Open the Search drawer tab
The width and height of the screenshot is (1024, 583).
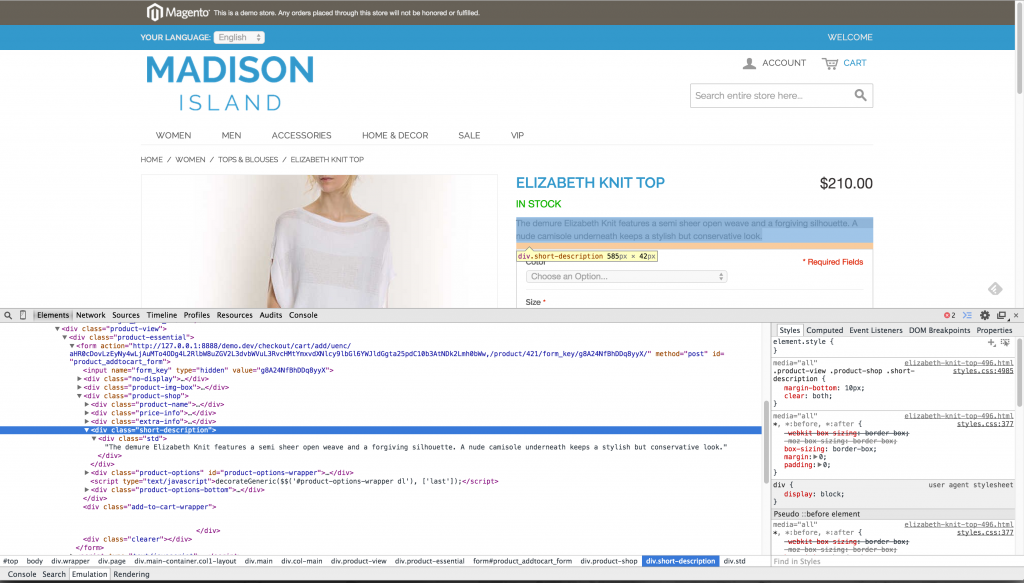pyautogui.click(x=54, y=575)
